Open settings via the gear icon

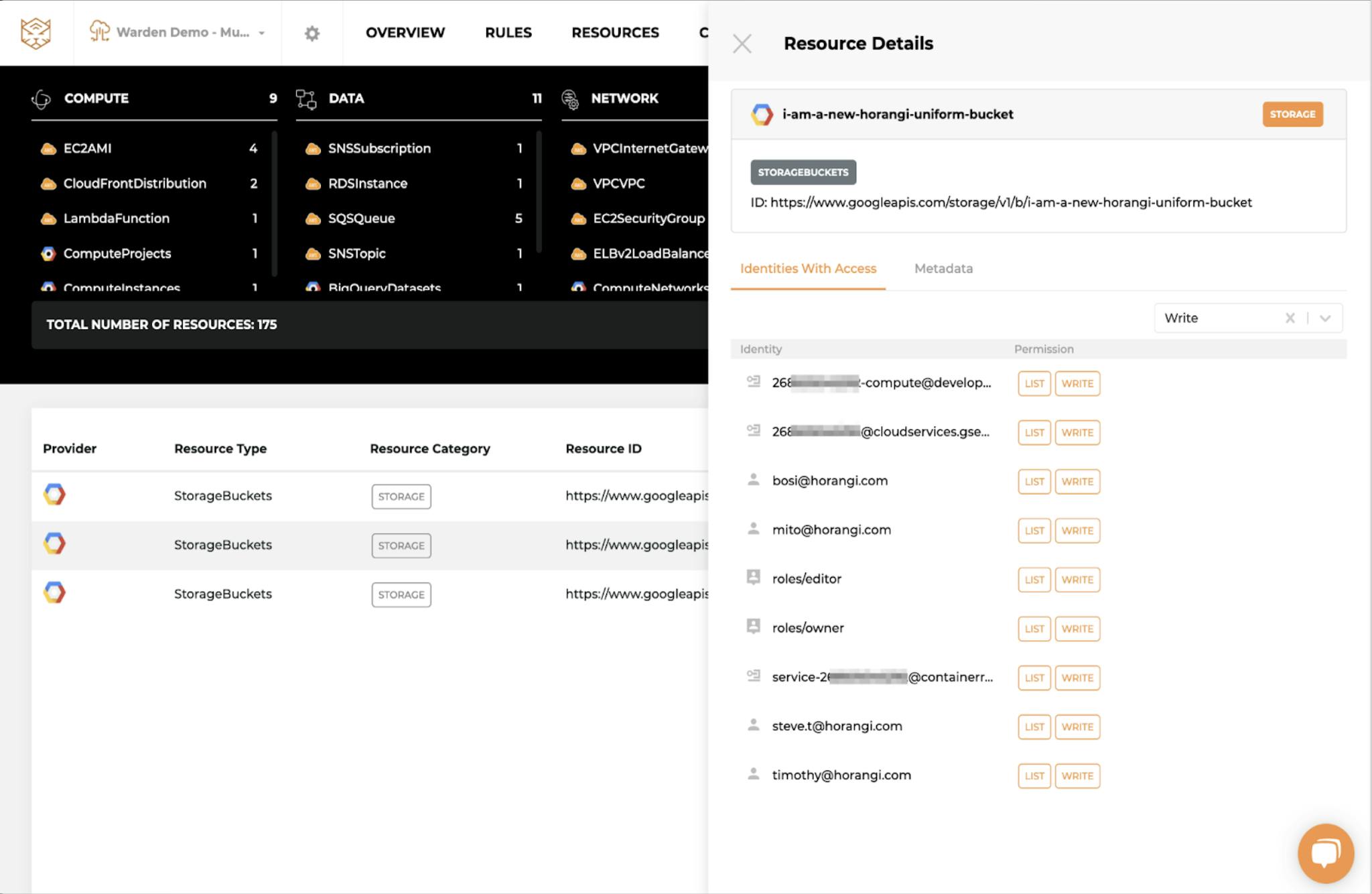[312, 33]
